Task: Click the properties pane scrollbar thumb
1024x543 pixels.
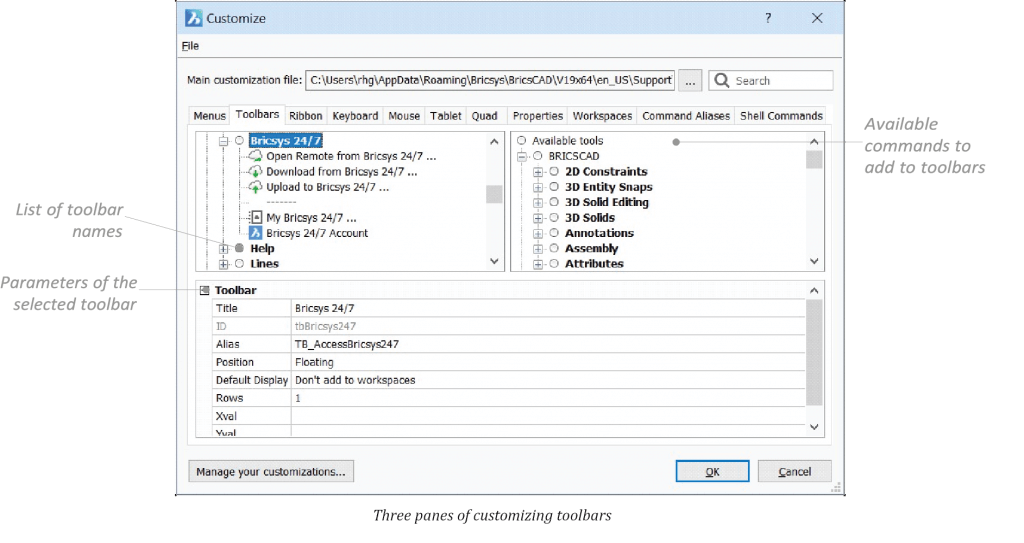Action: click(814, 352)
